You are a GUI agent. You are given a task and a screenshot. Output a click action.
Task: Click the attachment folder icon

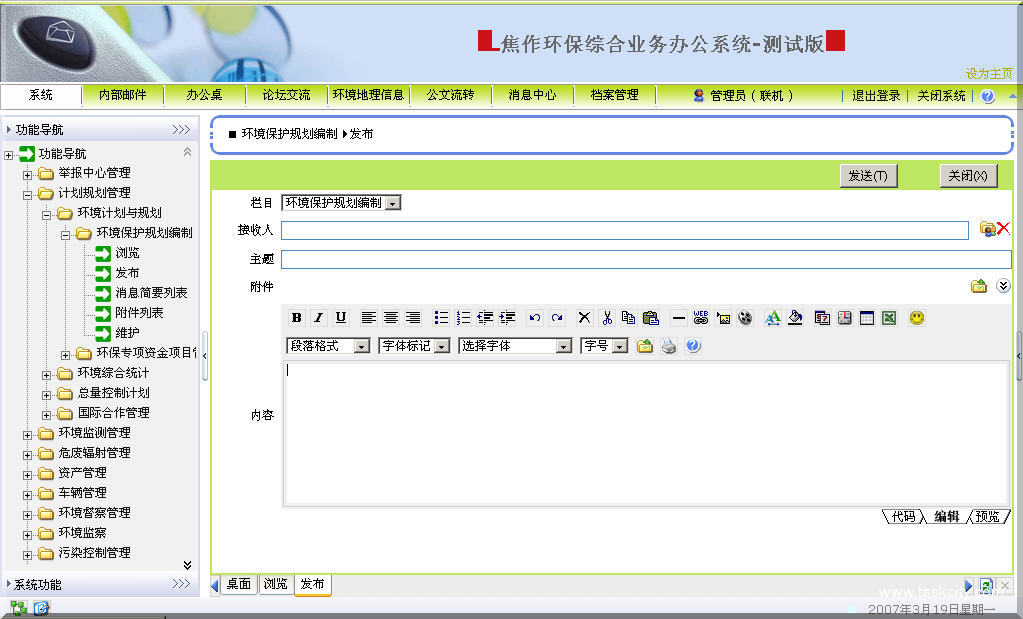coord(979,286)
